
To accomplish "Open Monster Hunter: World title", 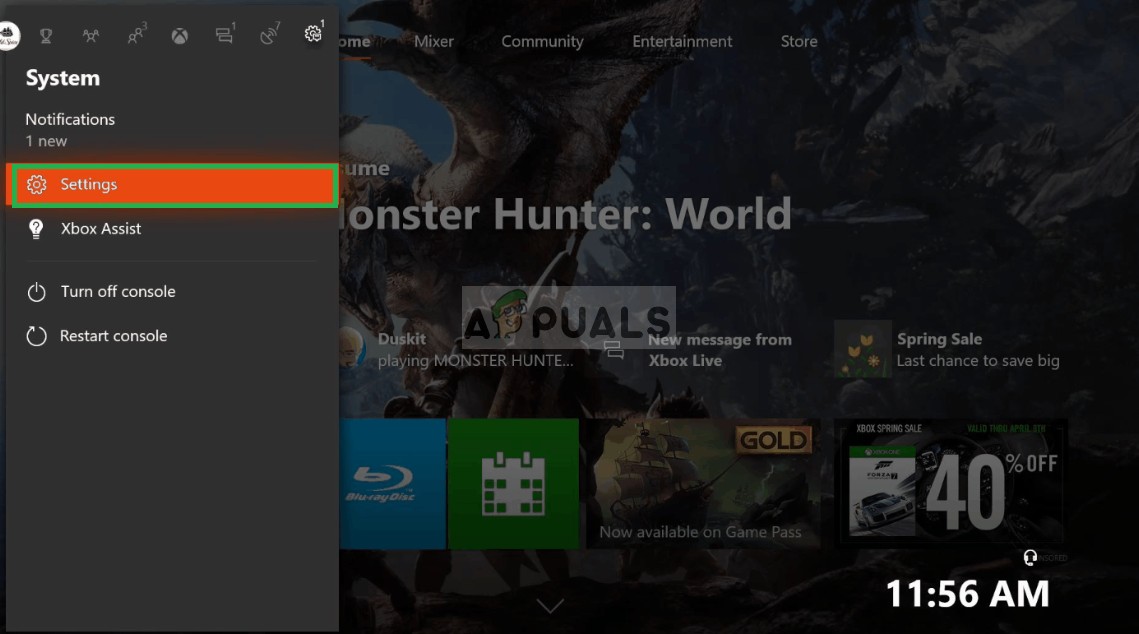I will (565, 214).
